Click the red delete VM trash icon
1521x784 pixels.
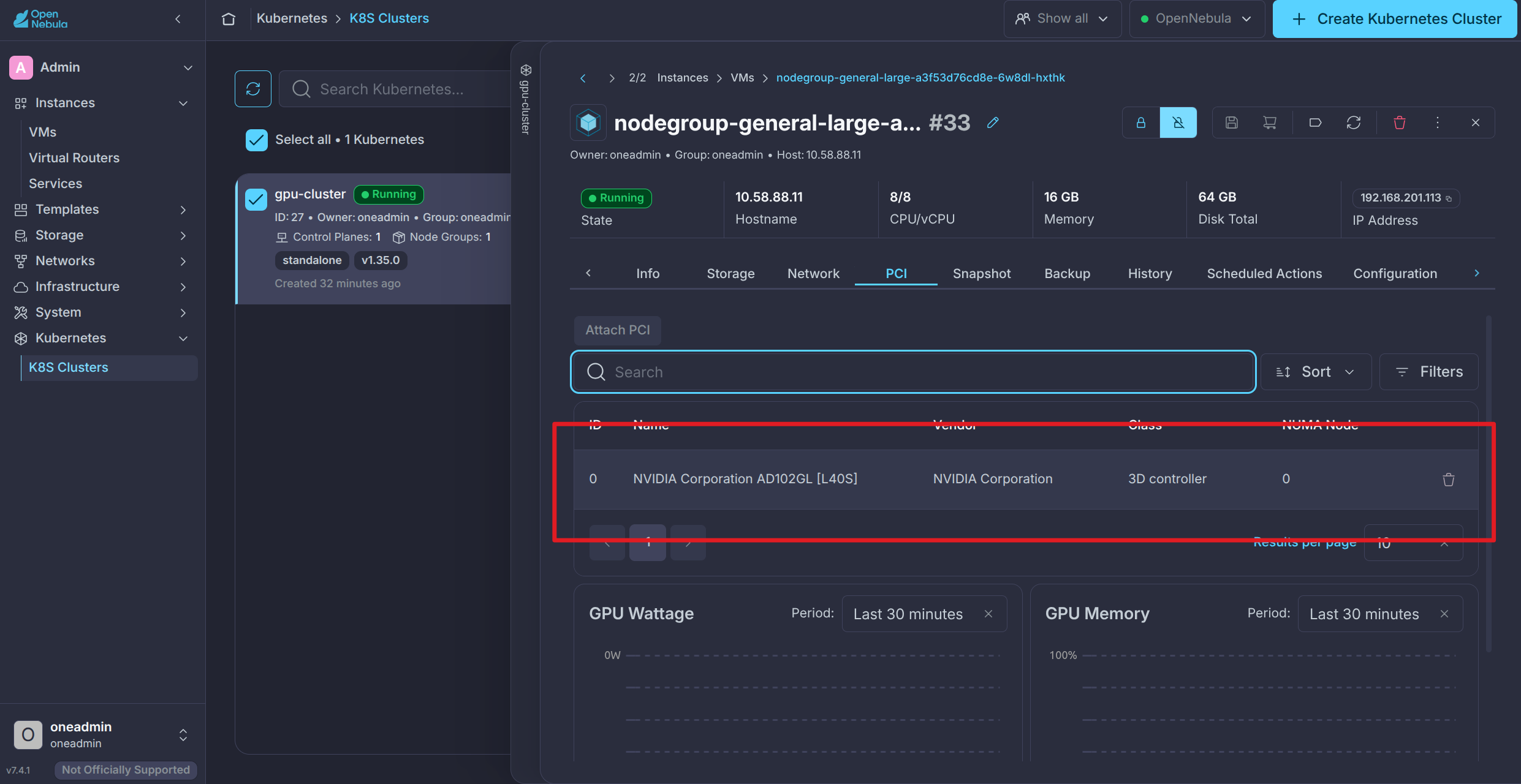(x=1400, y=123)
